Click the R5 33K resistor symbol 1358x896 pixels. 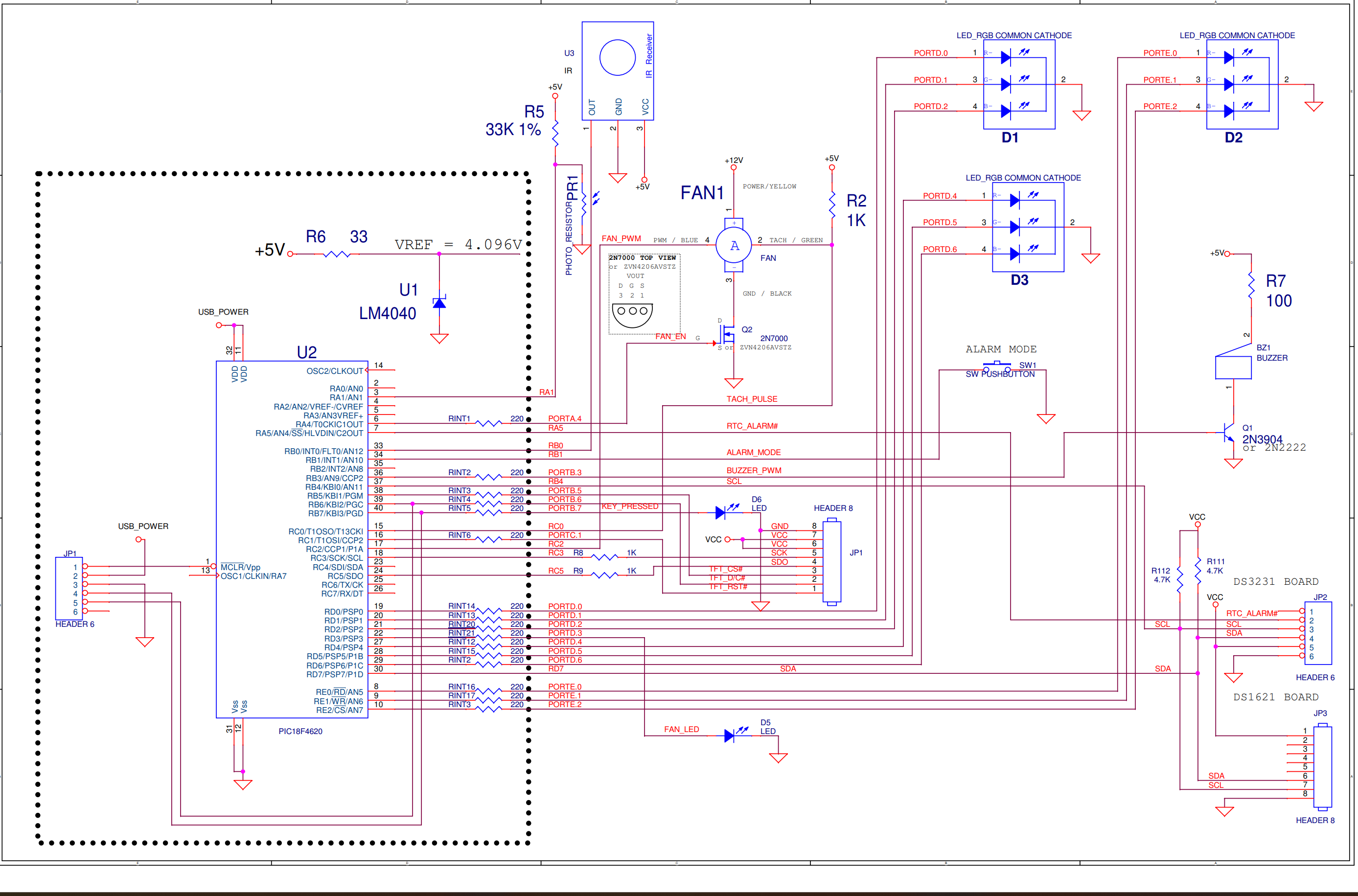[555, 133]
